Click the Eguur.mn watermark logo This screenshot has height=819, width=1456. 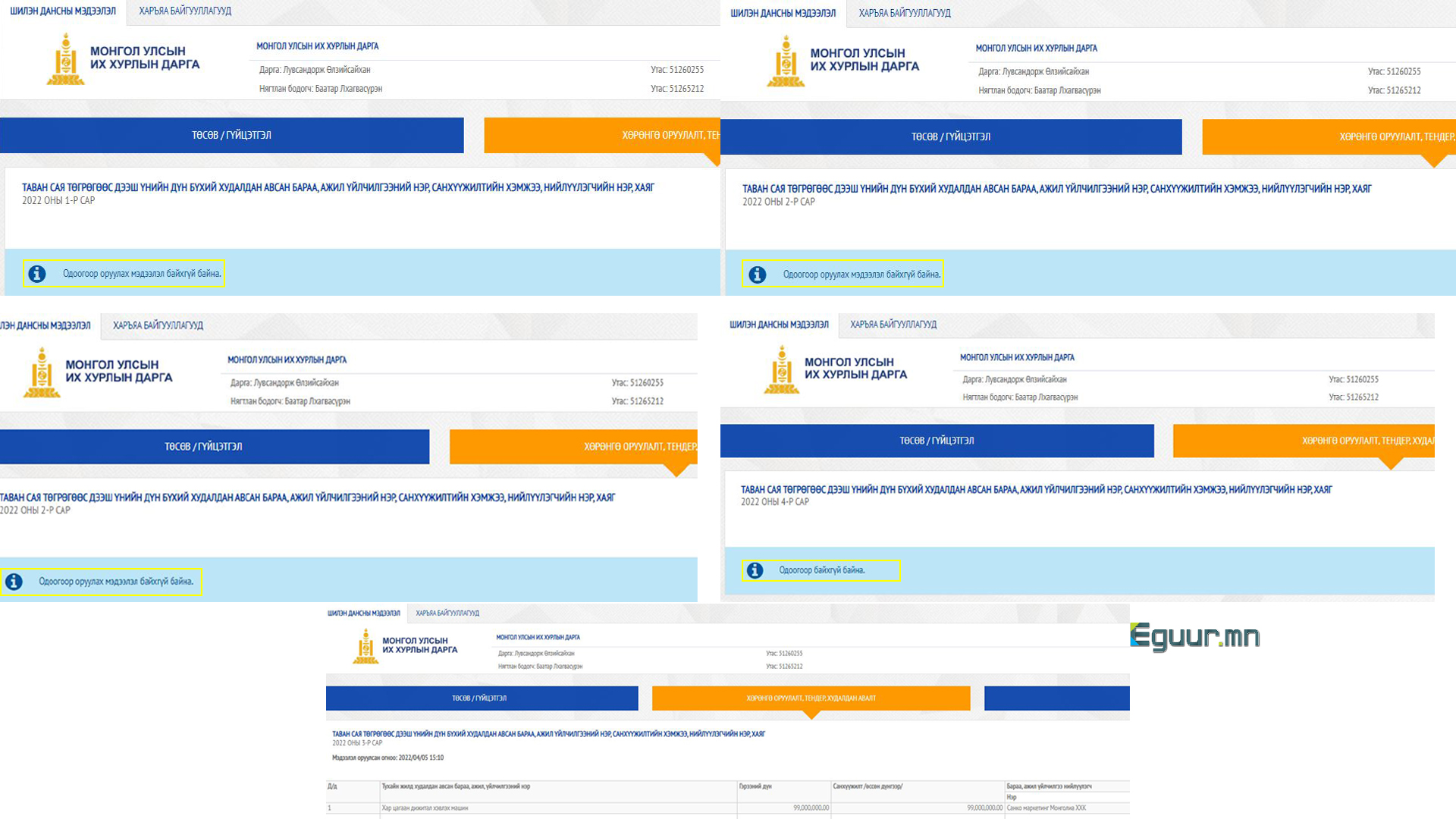pyautogui.click(x=1194, y=637)
